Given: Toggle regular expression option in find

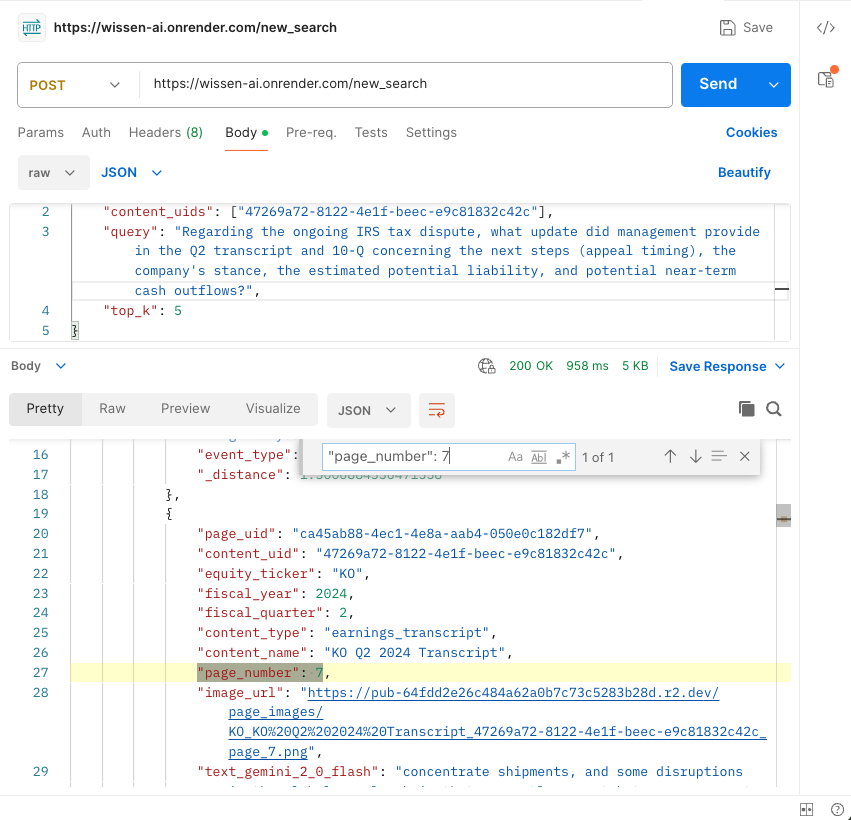Looking at the screenshot, I should 563,457.
